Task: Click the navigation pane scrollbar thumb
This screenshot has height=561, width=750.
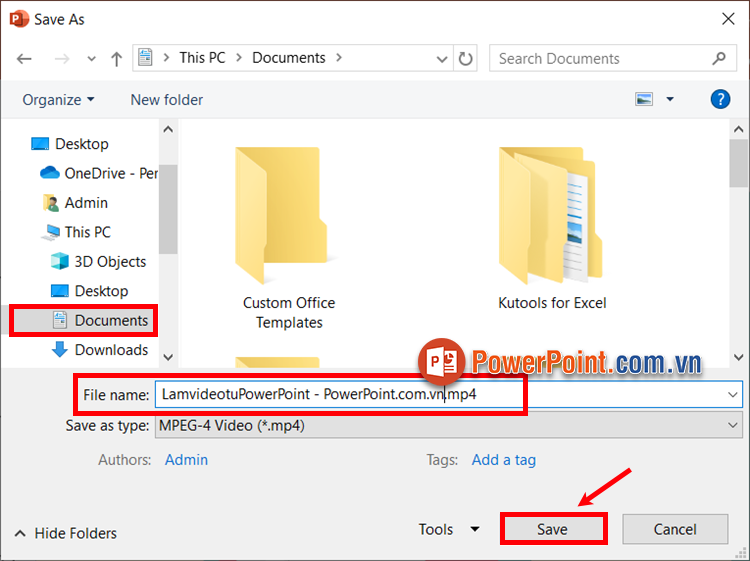Action: click(x=168, y=209)
